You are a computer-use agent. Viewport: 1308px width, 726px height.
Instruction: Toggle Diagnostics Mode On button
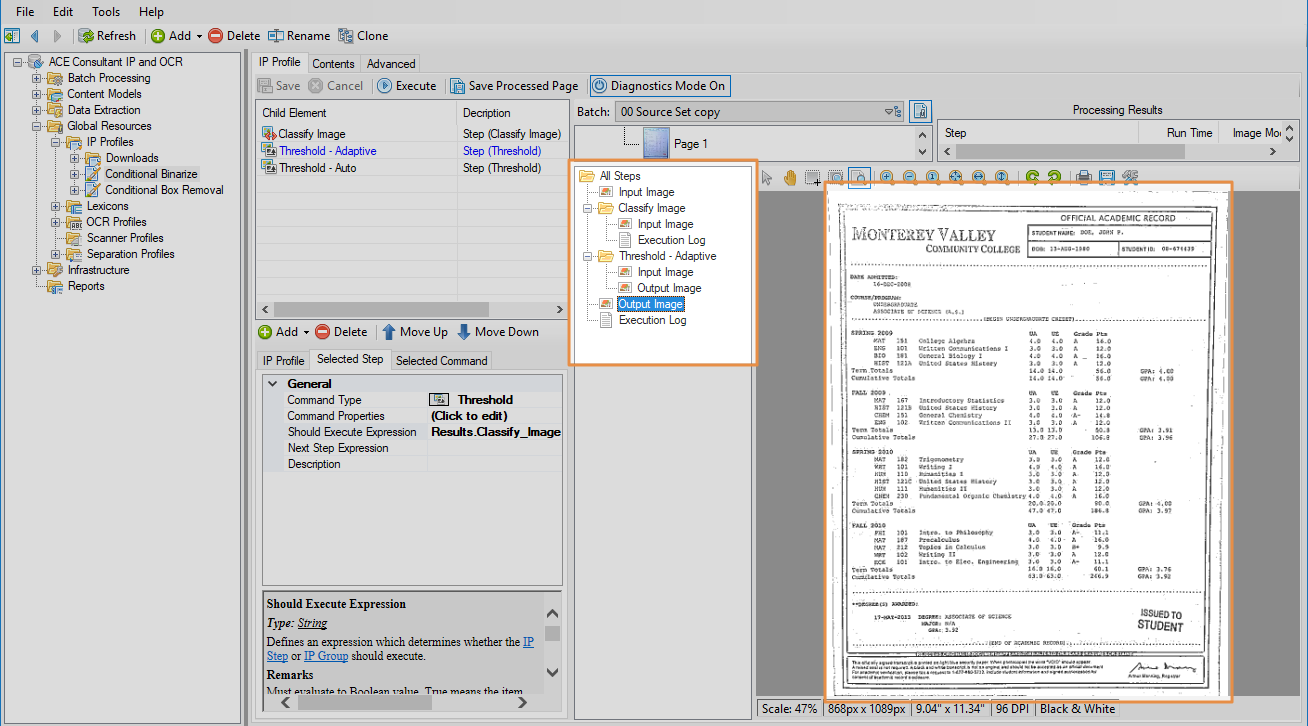coord(659,86)
